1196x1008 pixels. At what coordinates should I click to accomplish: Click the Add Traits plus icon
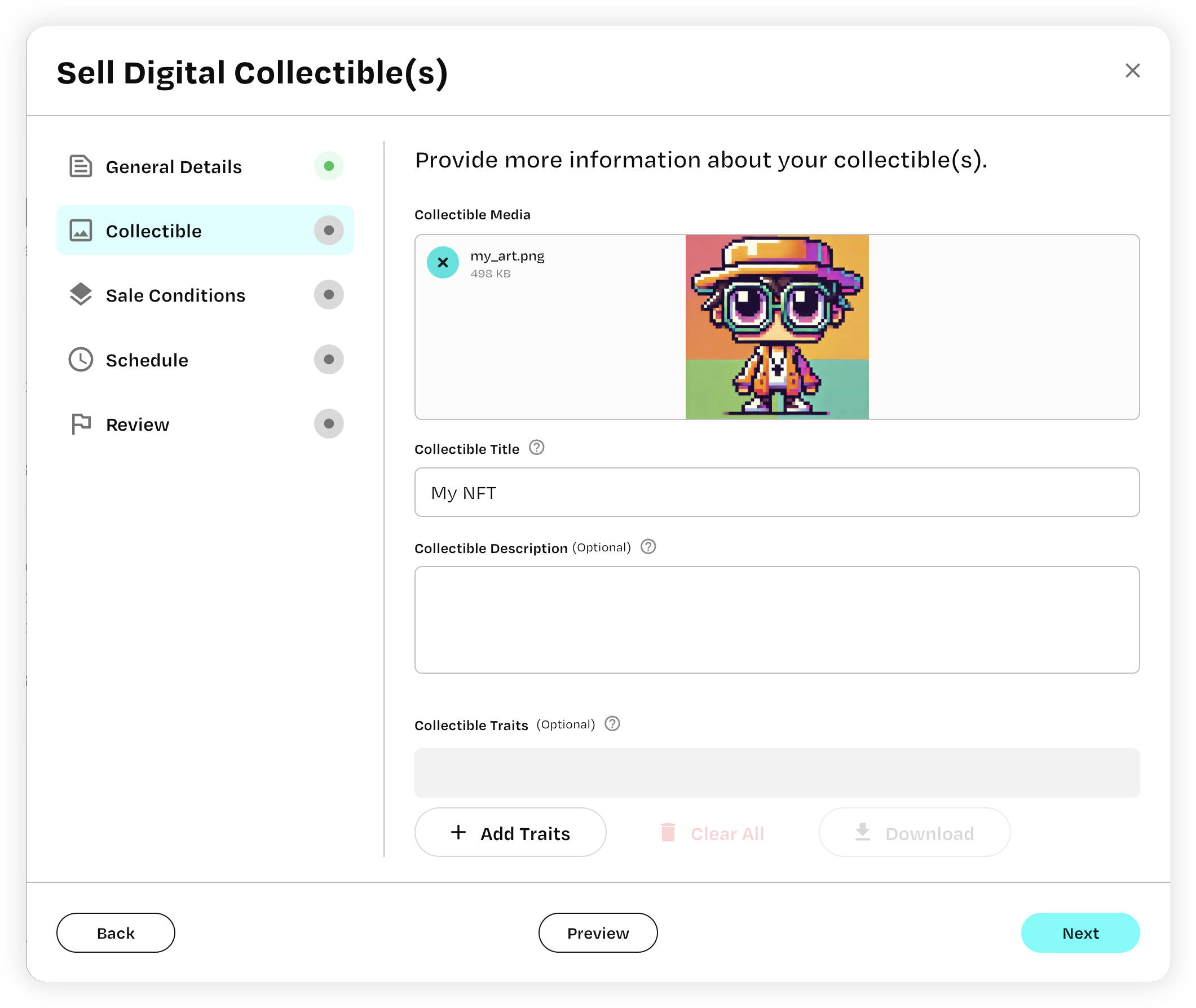(457, 832)
